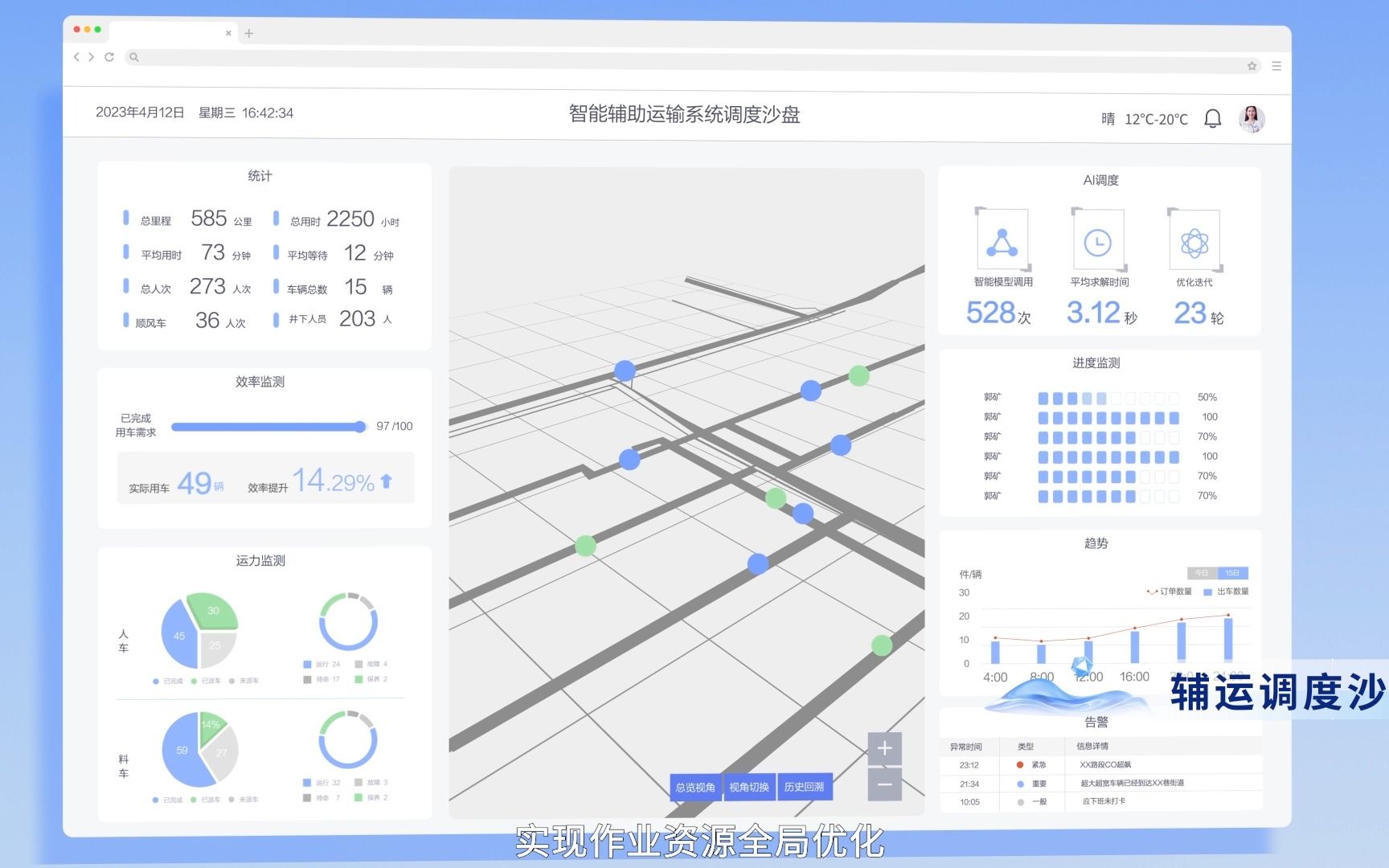Click the browser forward arrow
The width and height of the screenshot is (1389, 868).
[x=92, y=56]
